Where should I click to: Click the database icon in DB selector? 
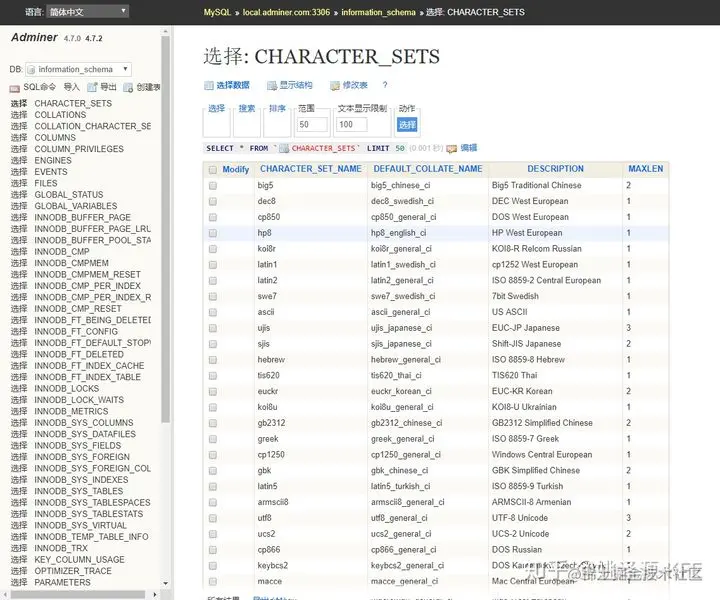[x=31, y=70]
